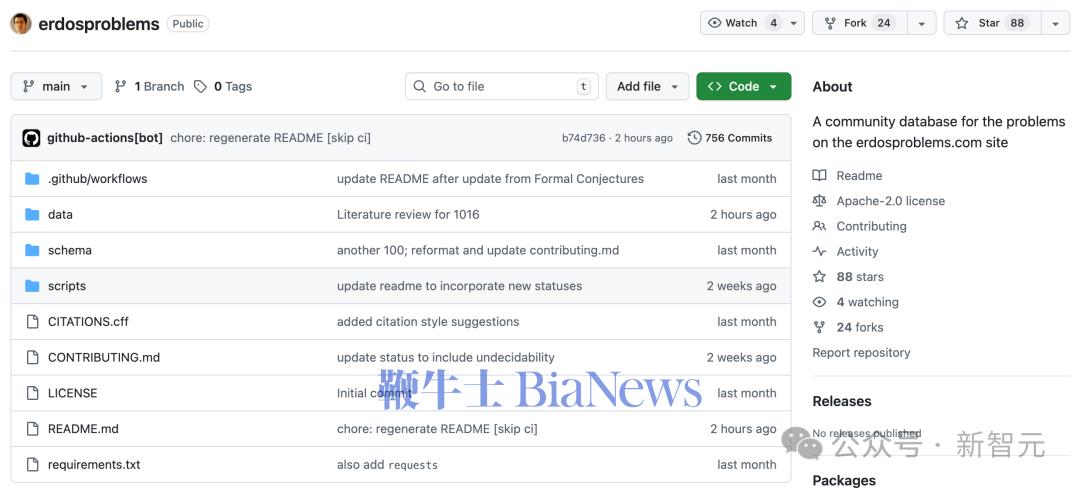The height and width of the screenshot is (488, 1080).
Task: Click the LICENSE file icon
Action: point(32,393)
